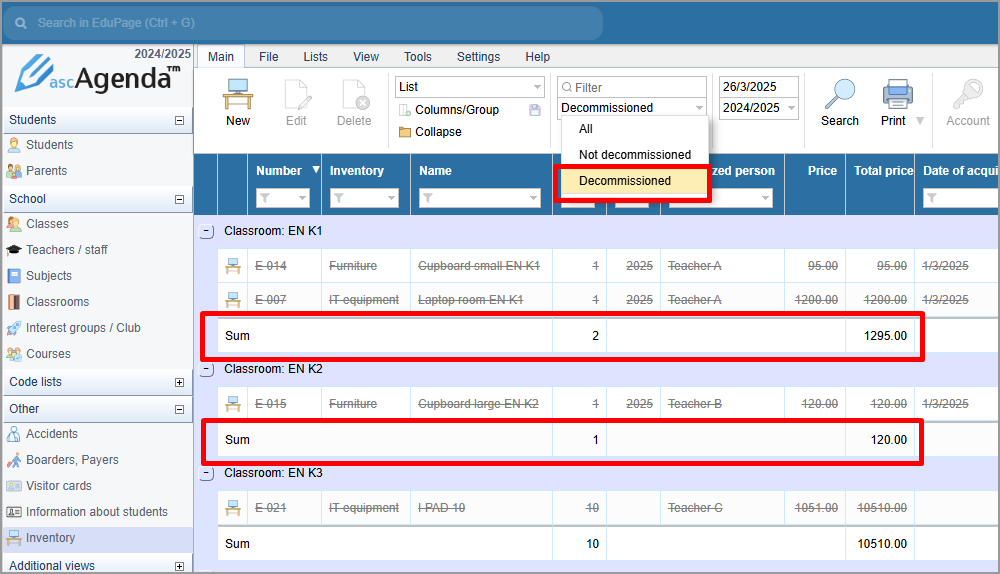Viewport: 1000px width, 574px height.
Task: Expand the Code lists section
Action: click(x=179, y=382)
